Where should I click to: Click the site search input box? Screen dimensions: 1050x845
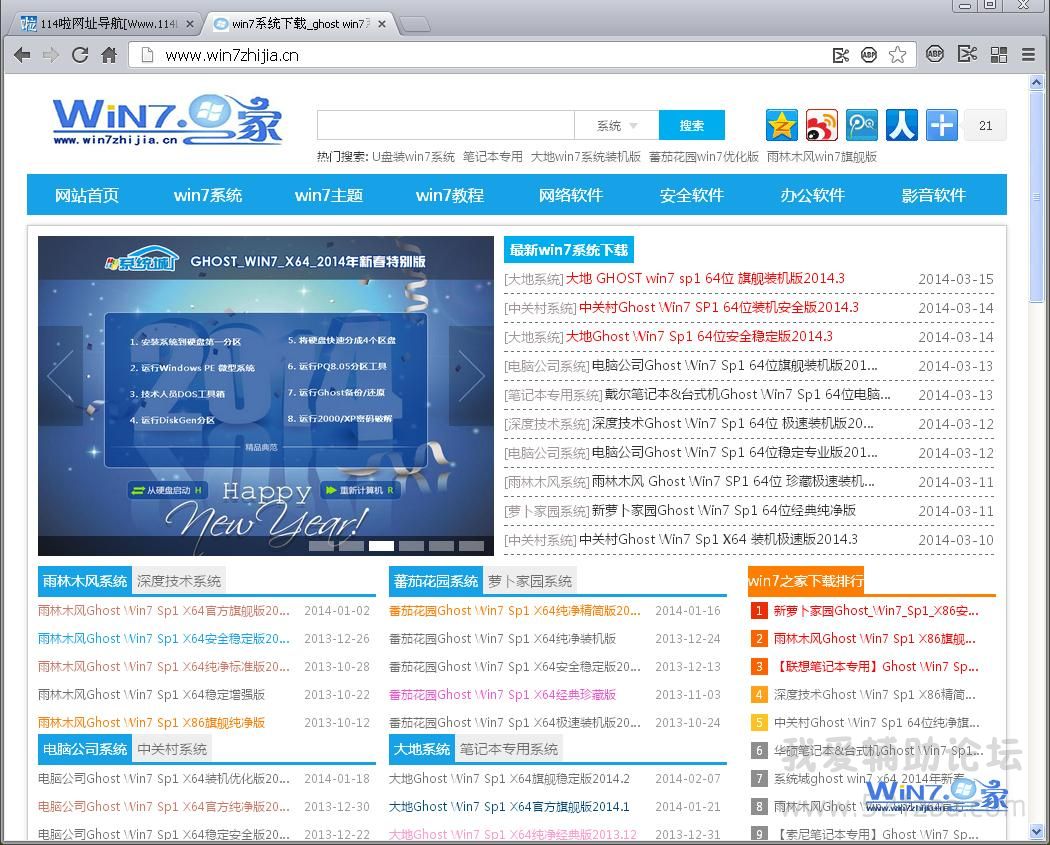tap(445, 125)
